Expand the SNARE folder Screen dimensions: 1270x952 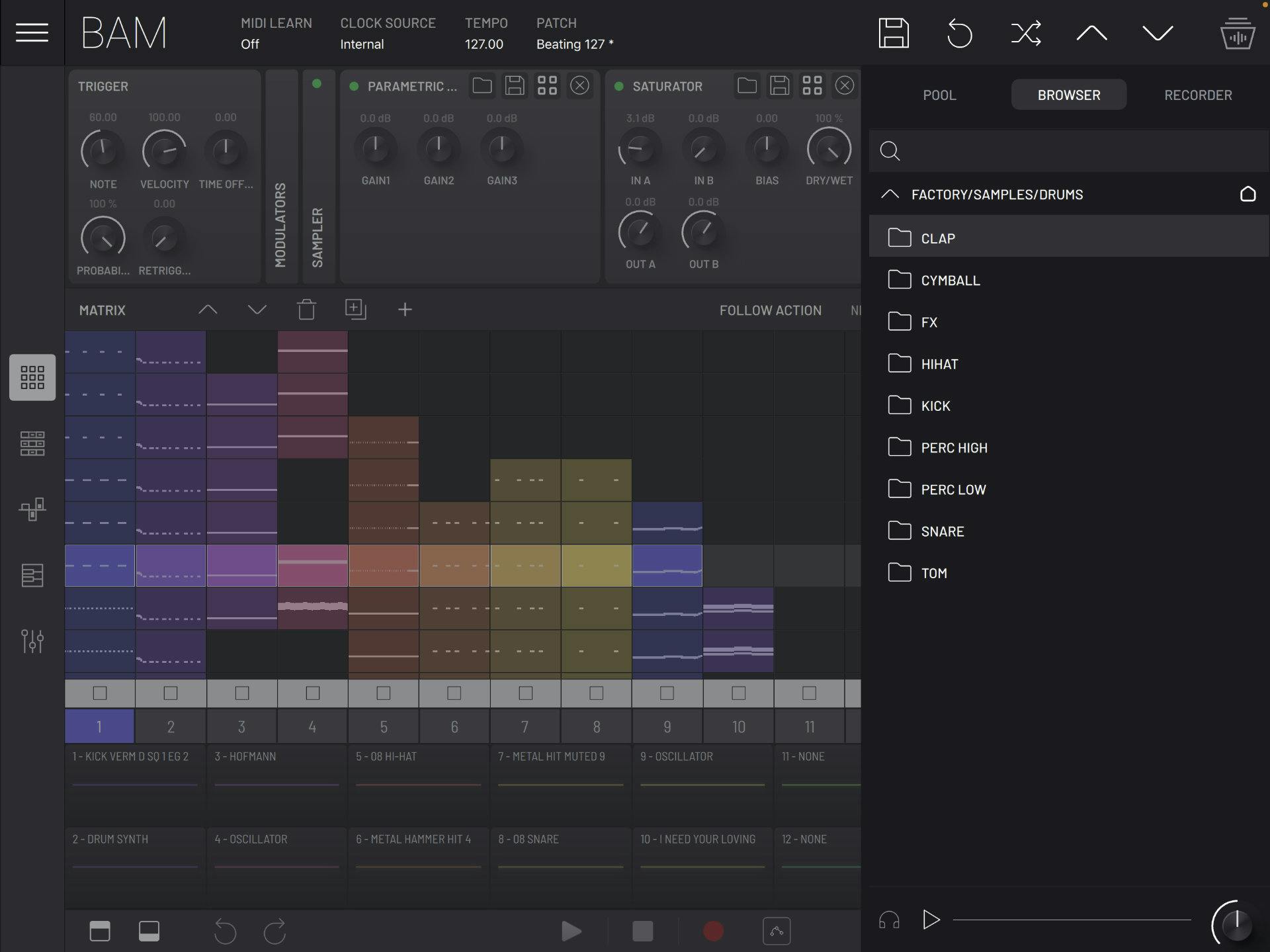[942, 531]
